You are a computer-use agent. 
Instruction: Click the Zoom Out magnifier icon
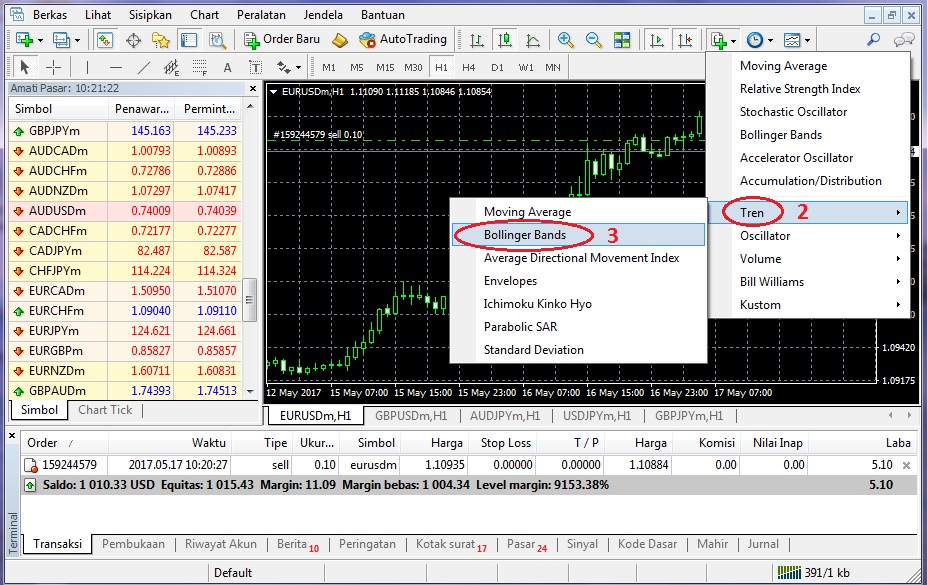(x=593, y=40)
